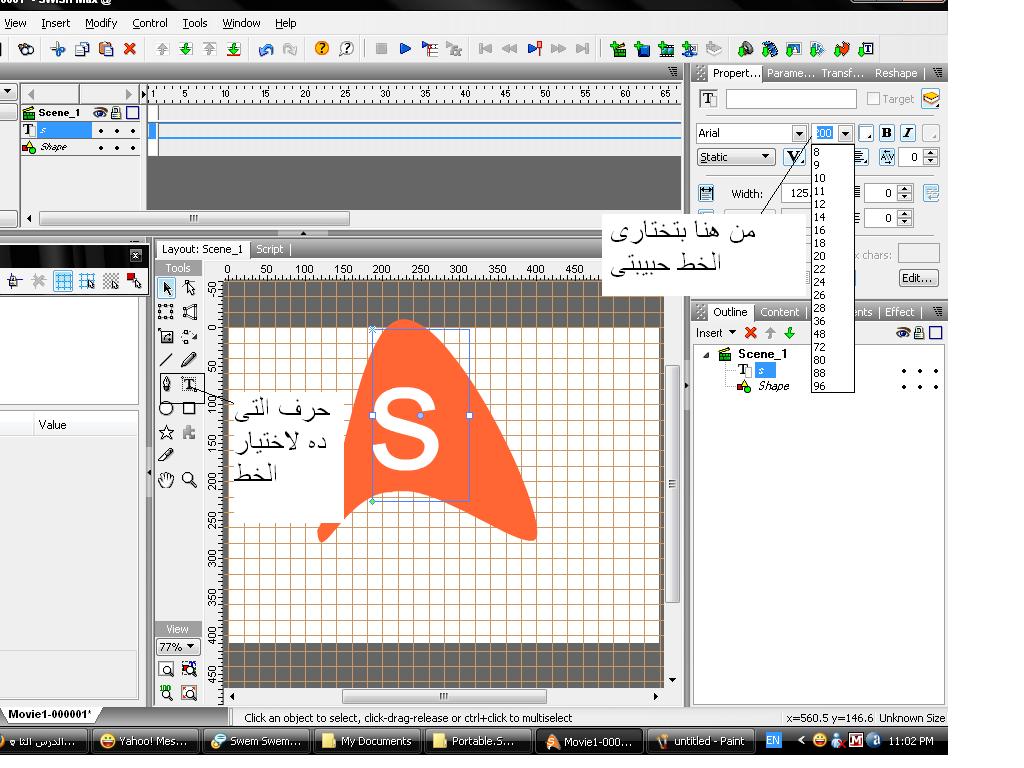The width and height of the screenshot is (1024, 768).
Task: Delete using the toolbar red X
Action: (130, 49)
